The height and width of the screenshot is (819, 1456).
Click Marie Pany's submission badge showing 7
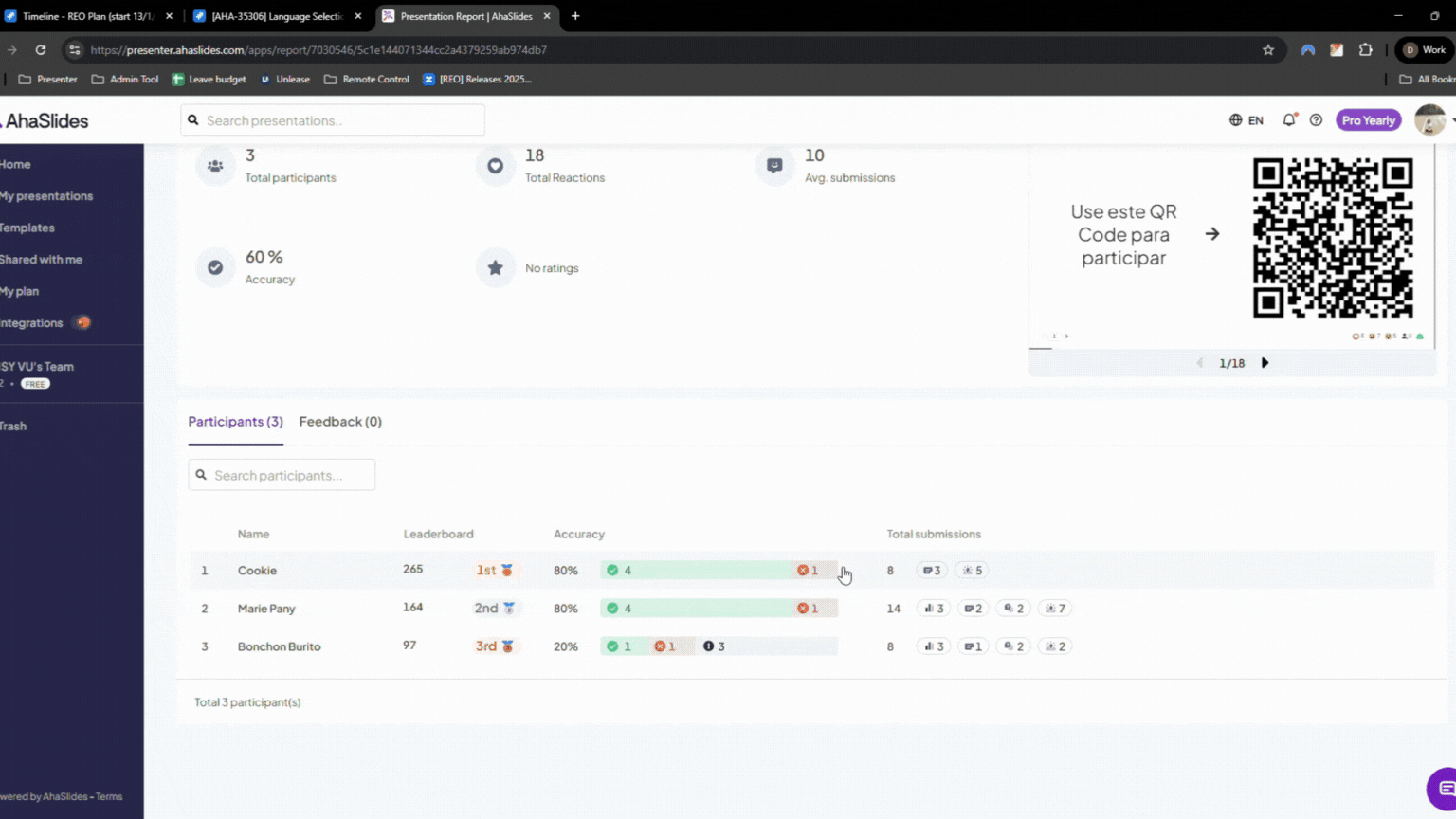click(x=1055, y=609)
